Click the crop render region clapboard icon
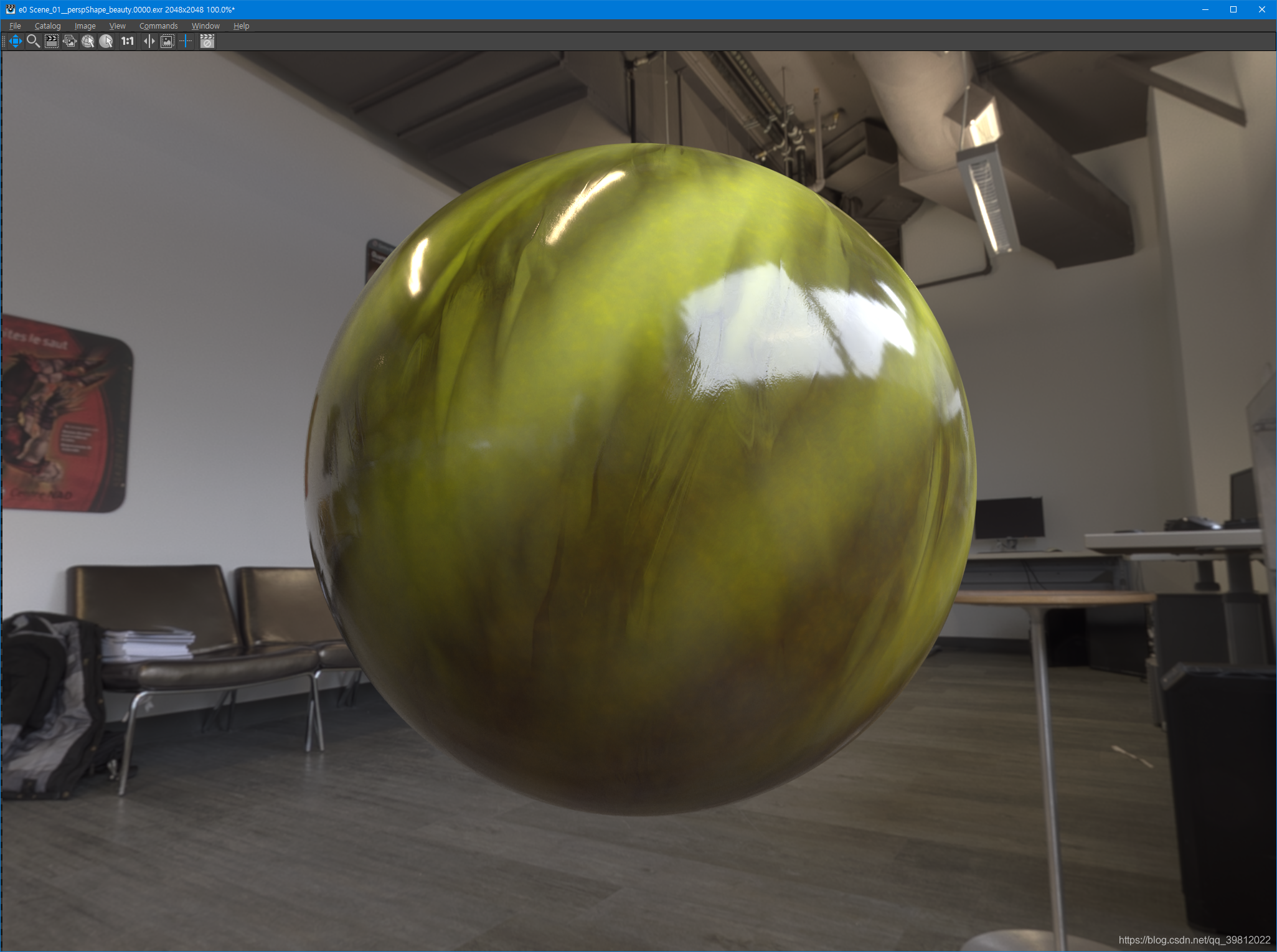This screenshot has height=952, width=1277. click(52, 41)
